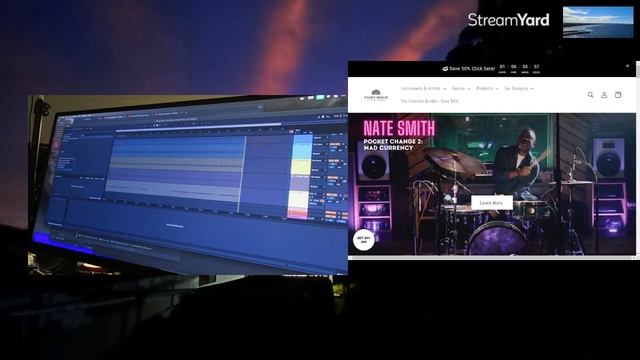The width and height of the screenshot is (640, 360).
Task: Click the Nate Smith hero headline
Action: click(x=399, y=128)
